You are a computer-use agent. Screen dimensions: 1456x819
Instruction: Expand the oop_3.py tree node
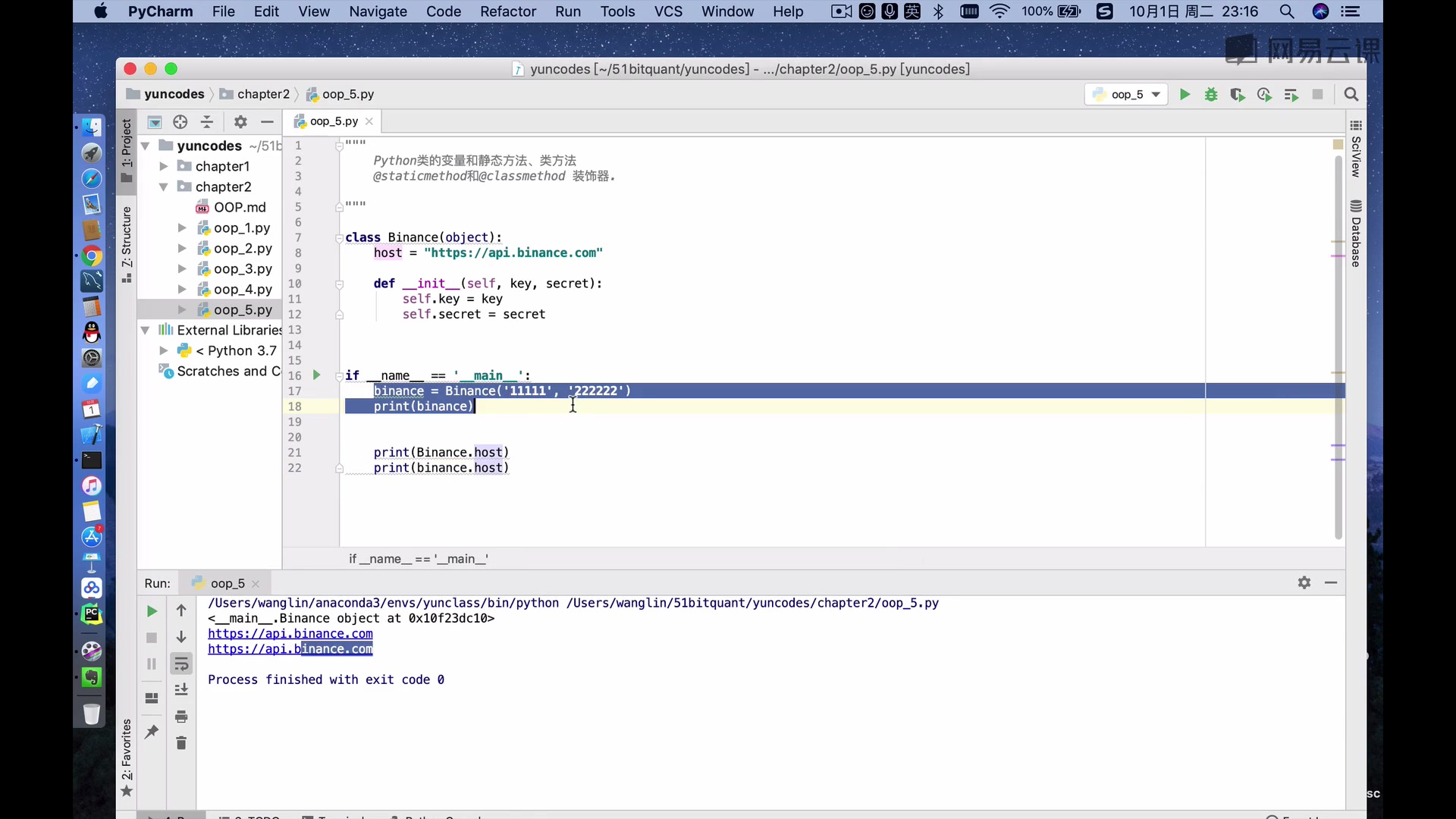(x=182, y=268)
